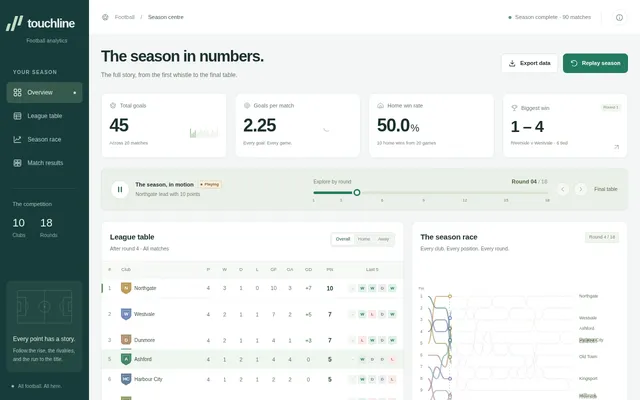Open the info icon in header

[x=619, y=17]
